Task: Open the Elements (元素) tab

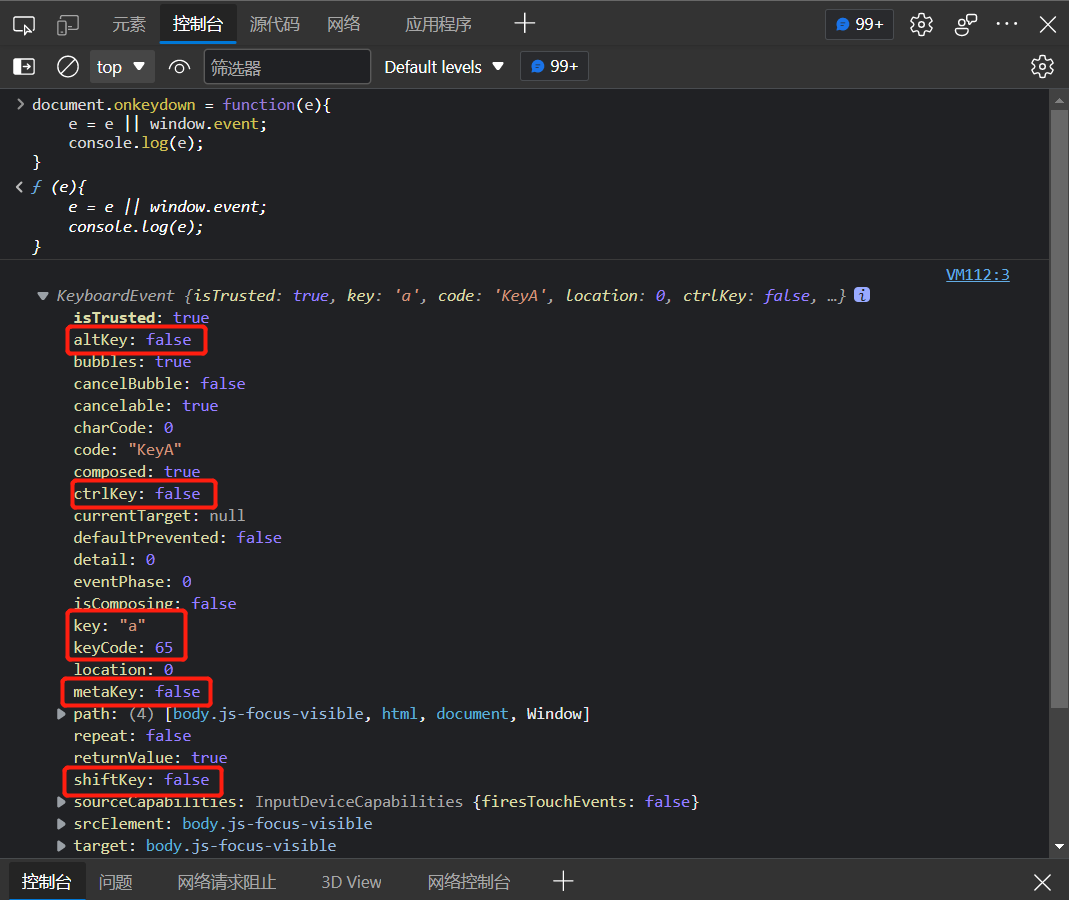Action: click(129, 25)
